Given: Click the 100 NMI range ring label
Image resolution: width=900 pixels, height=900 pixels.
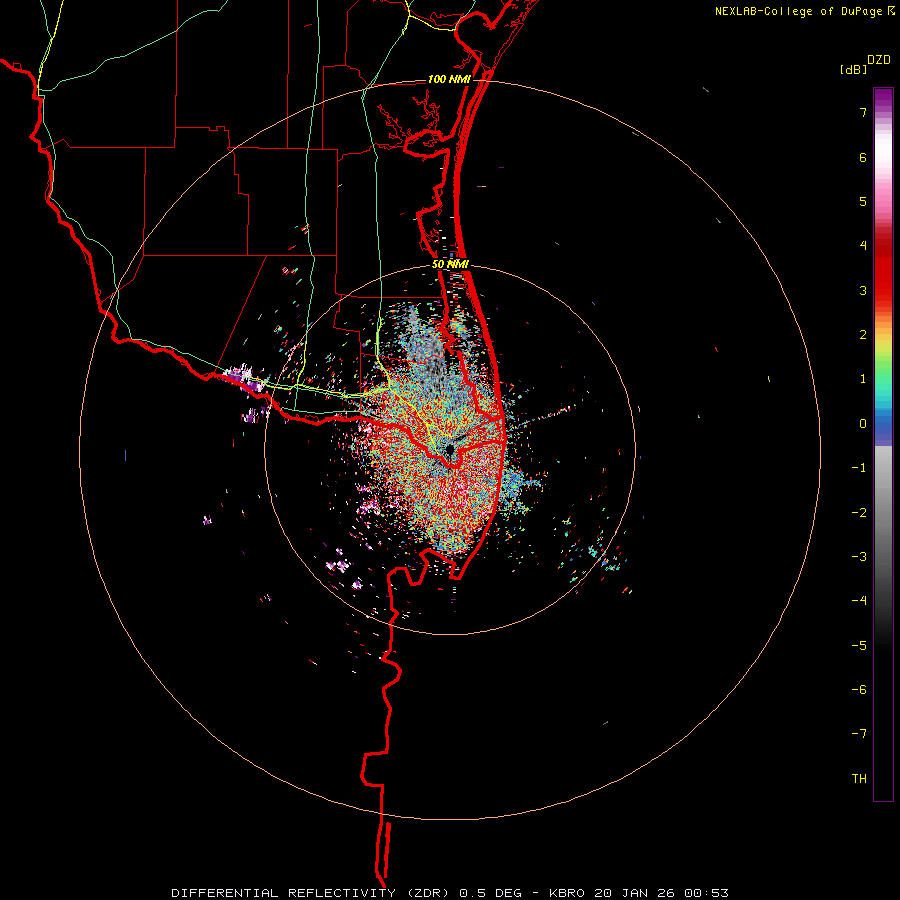Looking at the screenshot, I should pyautogui.click(x=449, y=79).
